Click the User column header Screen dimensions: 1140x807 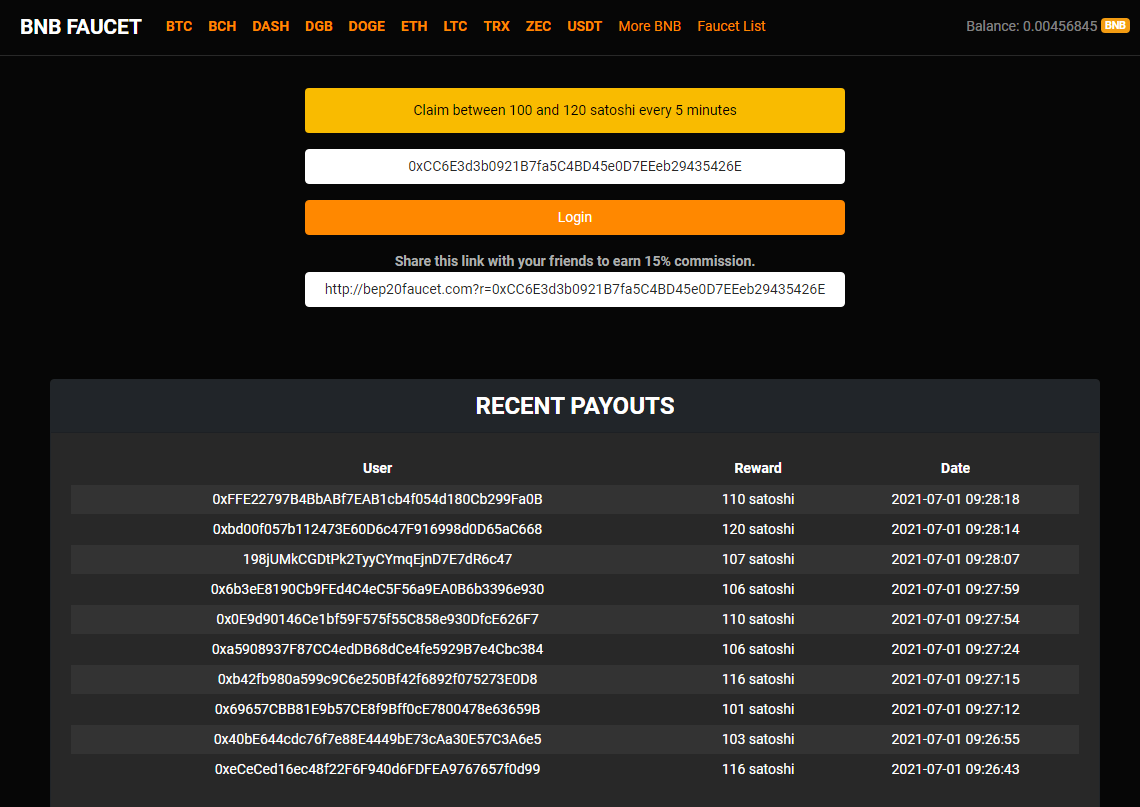tap(377, 468)
